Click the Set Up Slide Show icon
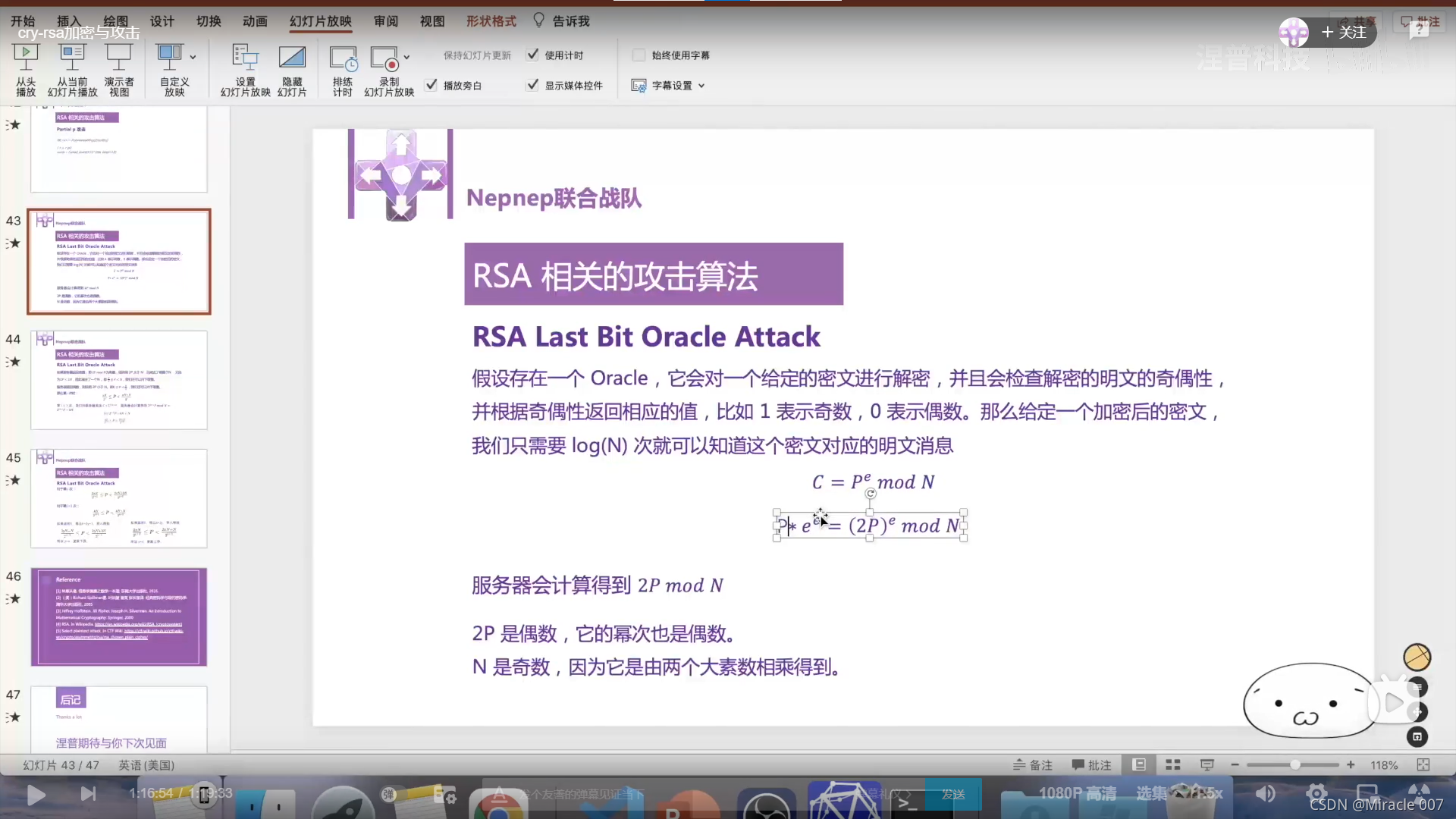1456x819 pixels. tap(245, 56)
